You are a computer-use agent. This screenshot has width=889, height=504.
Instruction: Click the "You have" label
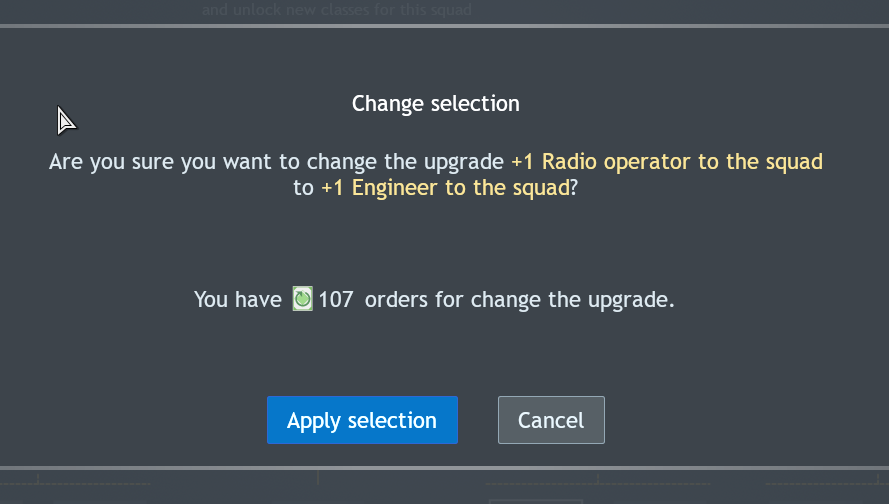click(238, 299)
